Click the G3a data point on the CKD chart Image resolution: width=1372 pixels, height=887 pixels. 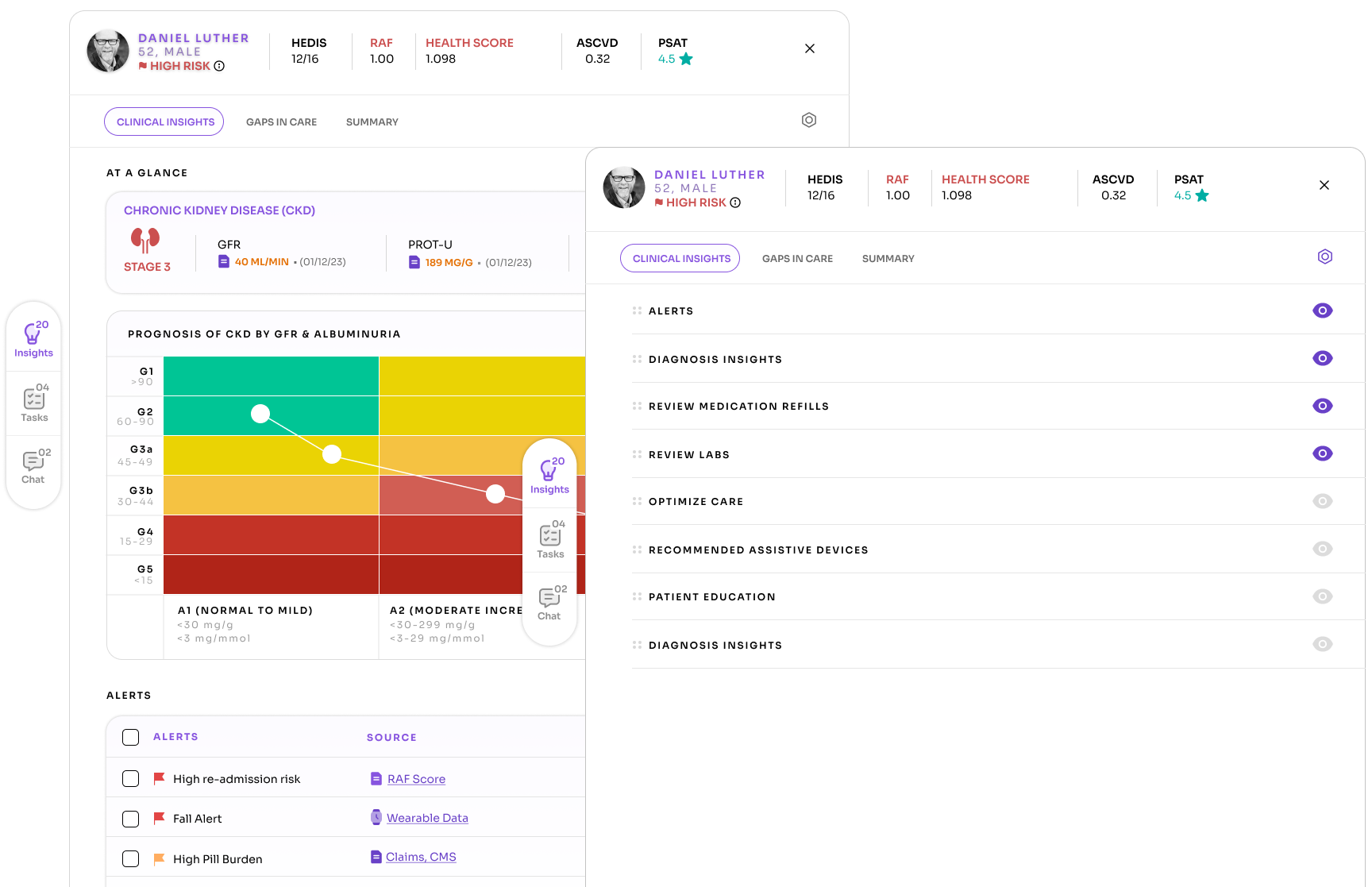click(332, 453)
